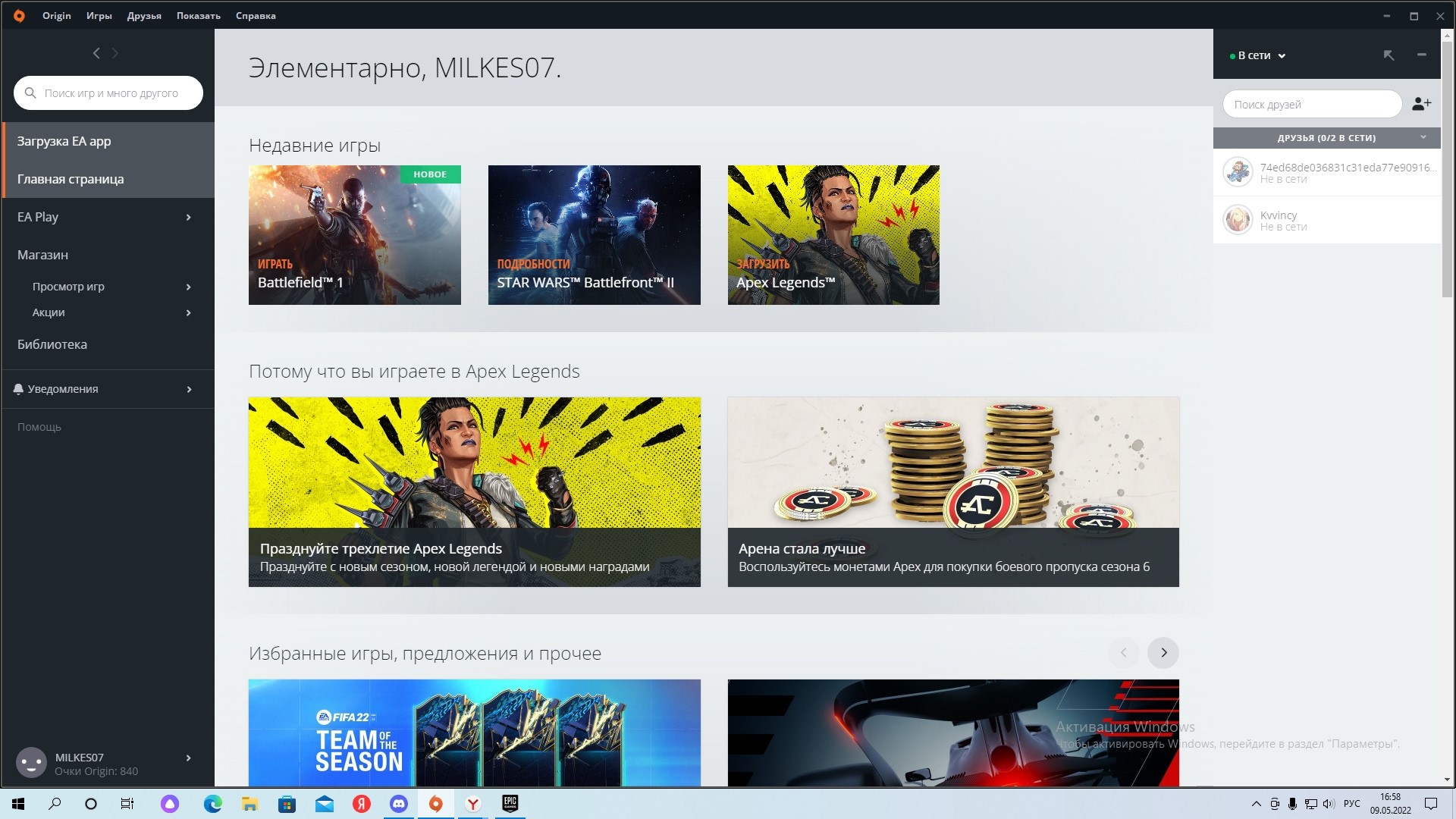Pop out the friends list panel
1456x819 pixels.
pyautogui.click(x=1389, y=55)
